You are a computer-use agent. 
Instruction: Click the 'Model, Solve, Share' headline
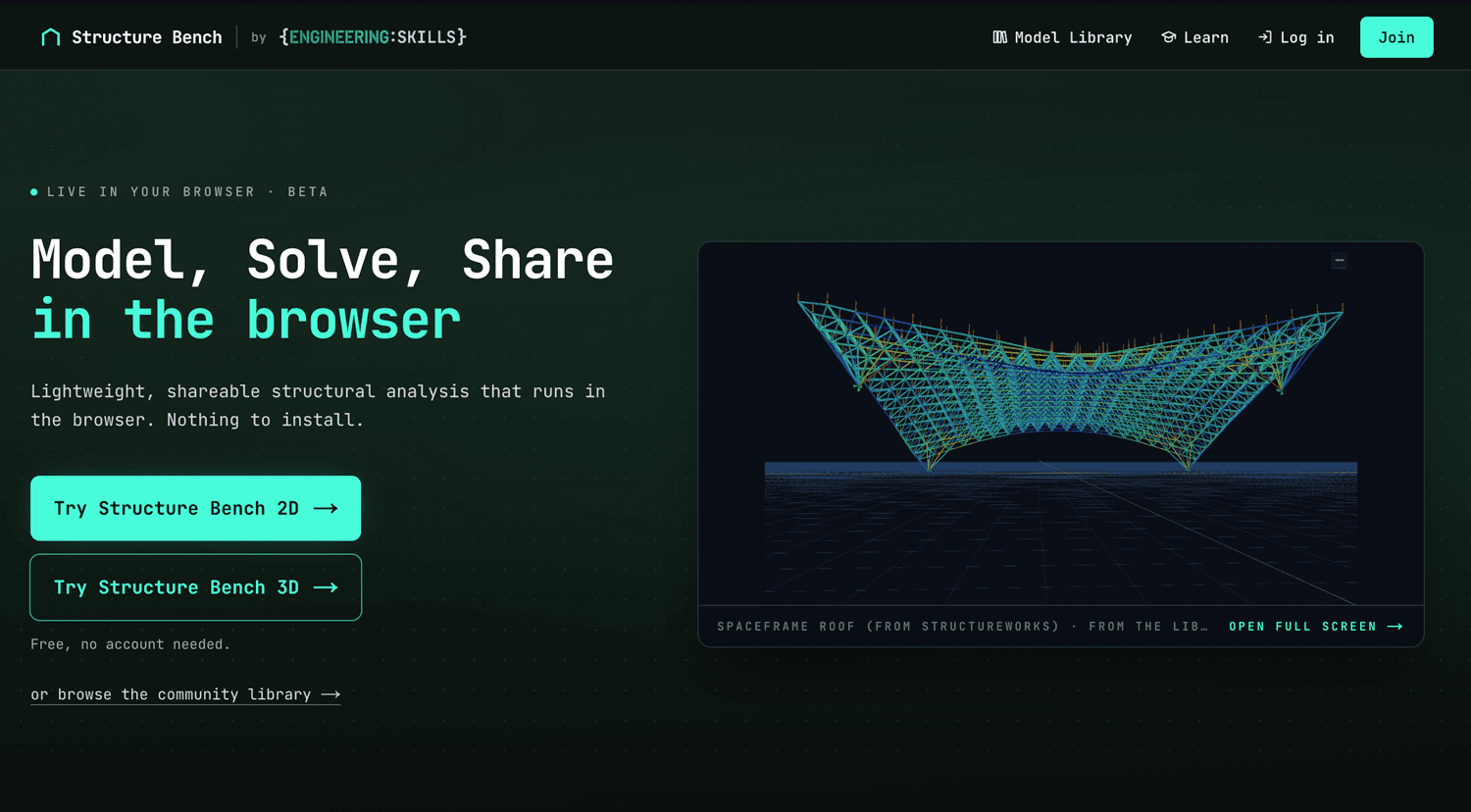(323, 261)
